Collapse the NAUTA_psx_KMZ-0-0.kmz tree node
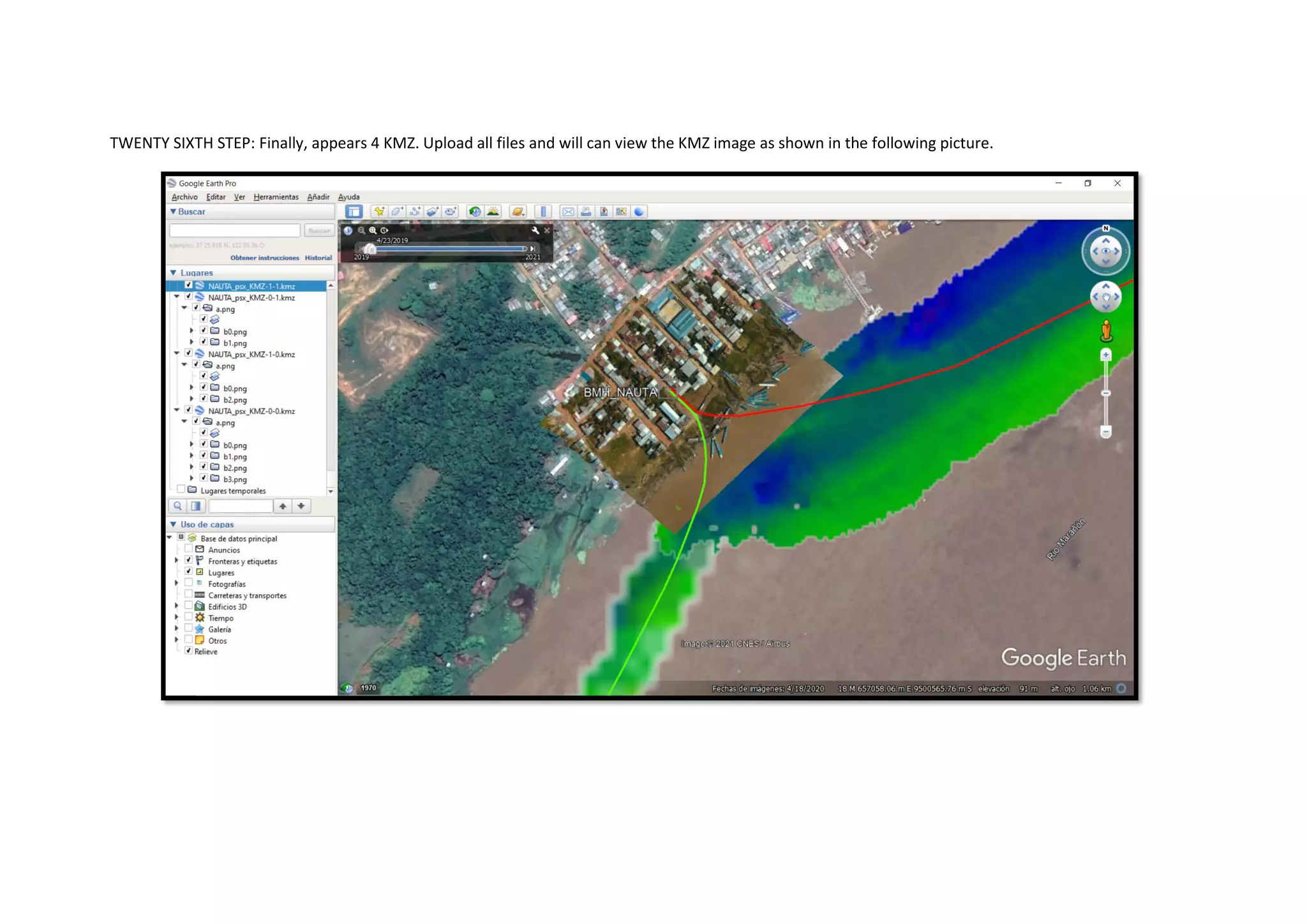 click(177, 410)
